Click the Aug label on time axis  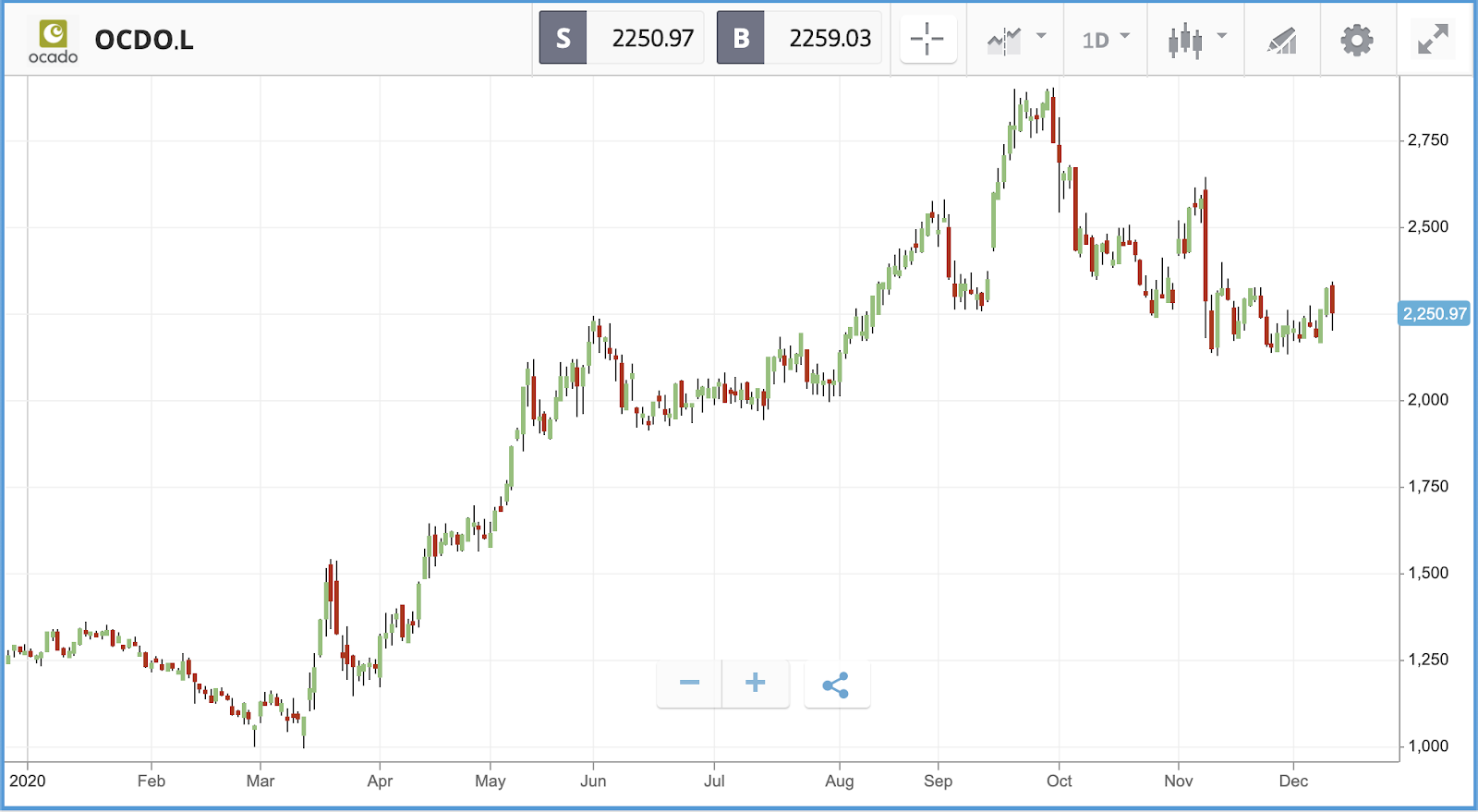[x=840, y=782]
